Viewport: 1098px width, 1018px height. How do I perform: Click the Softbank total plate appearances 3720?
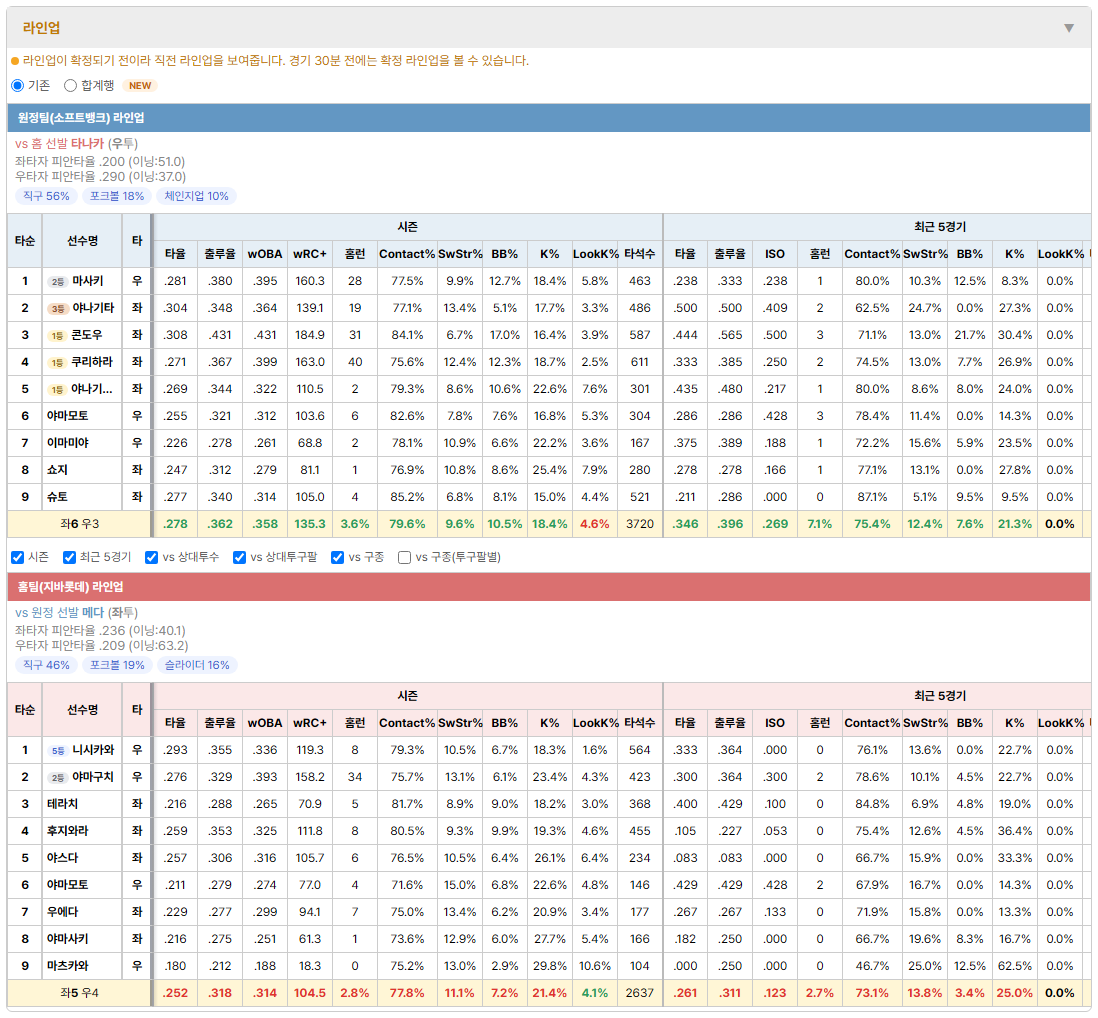click(x=639, y=524)
